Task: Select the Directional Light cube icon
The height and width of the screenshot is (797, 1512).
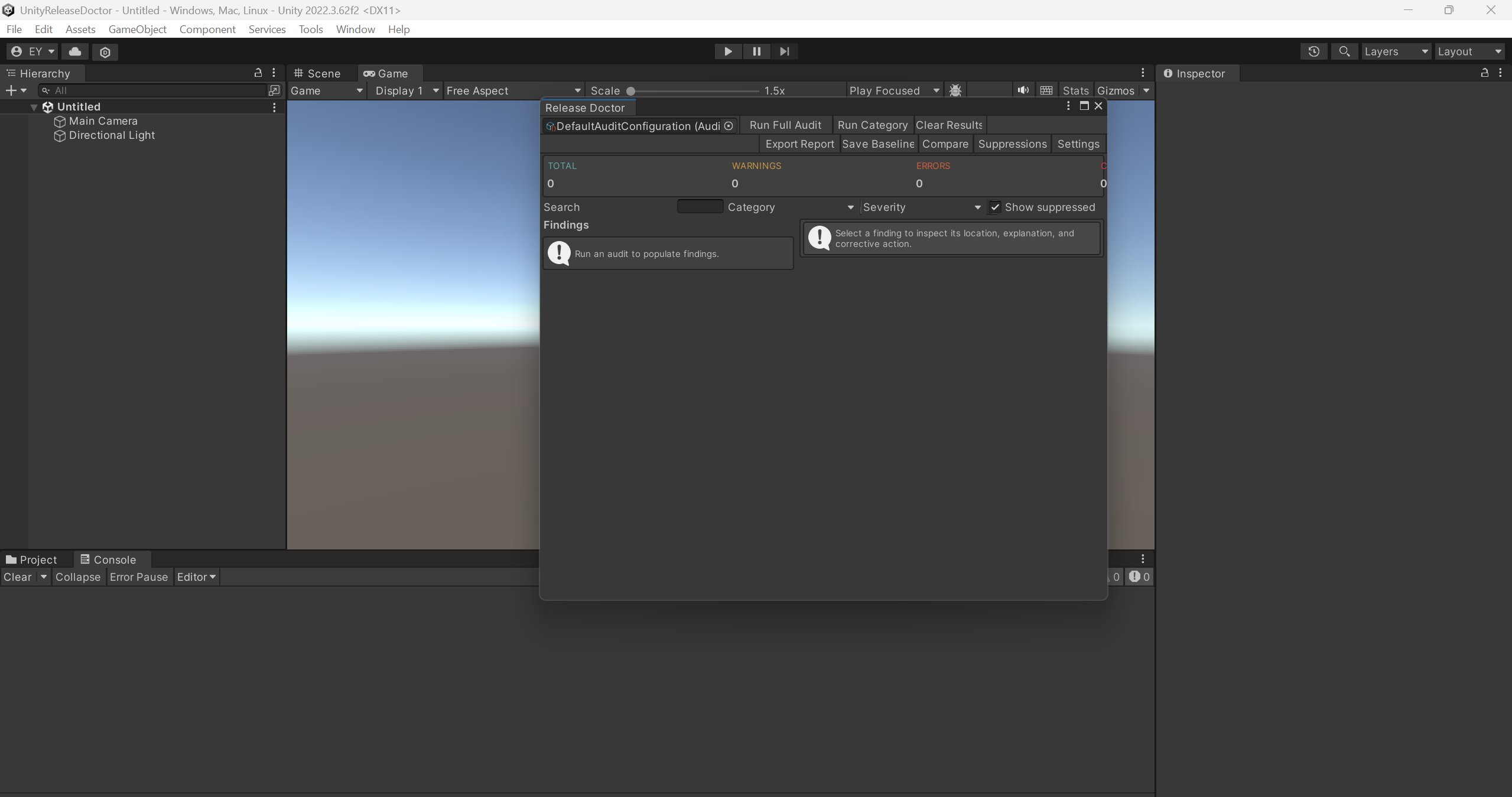Action: [60, 135]
